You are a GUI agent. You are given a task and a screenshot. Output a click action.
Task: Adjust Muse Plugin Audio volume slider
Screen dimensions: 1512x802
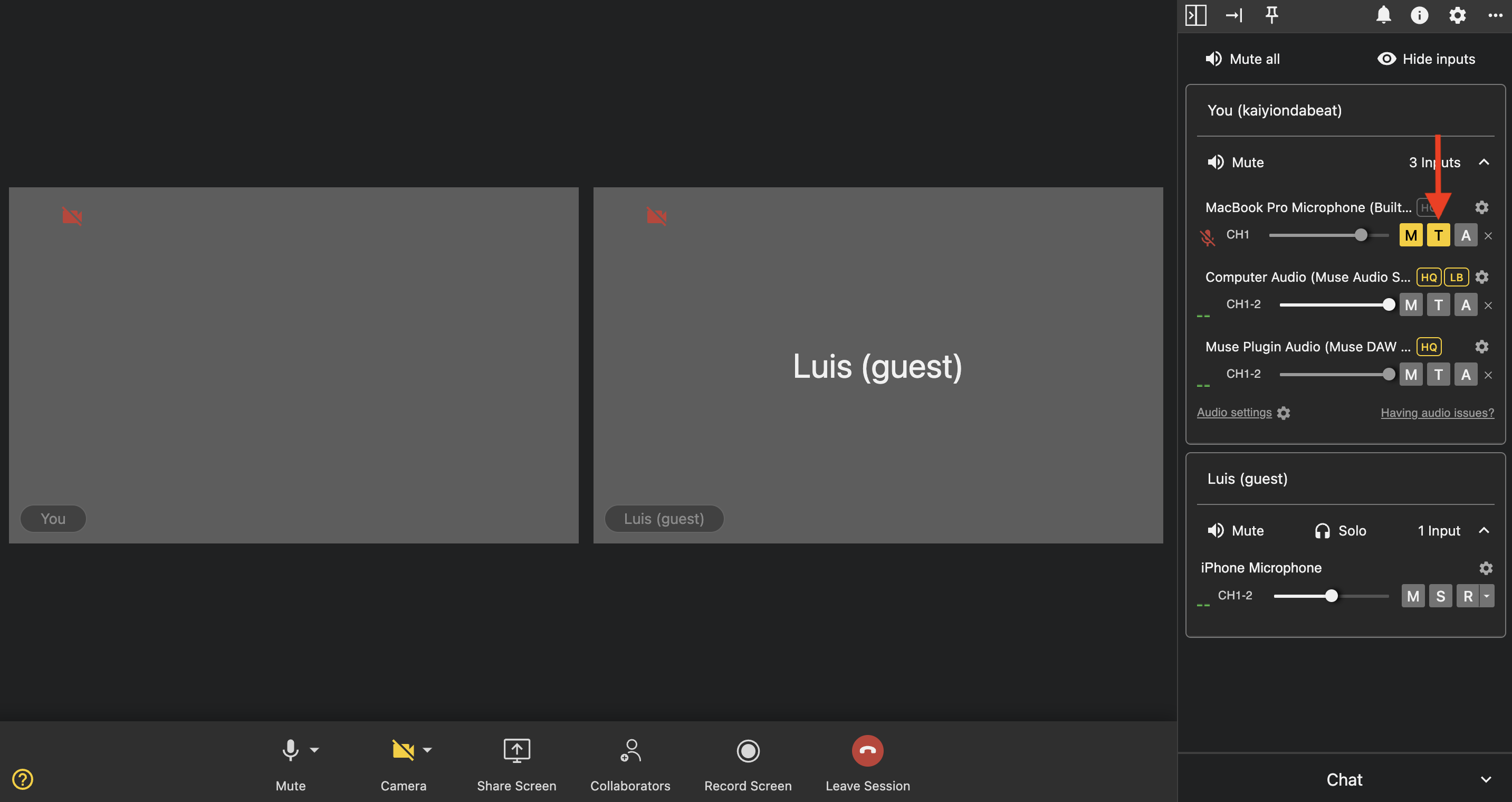(1336, 374)
